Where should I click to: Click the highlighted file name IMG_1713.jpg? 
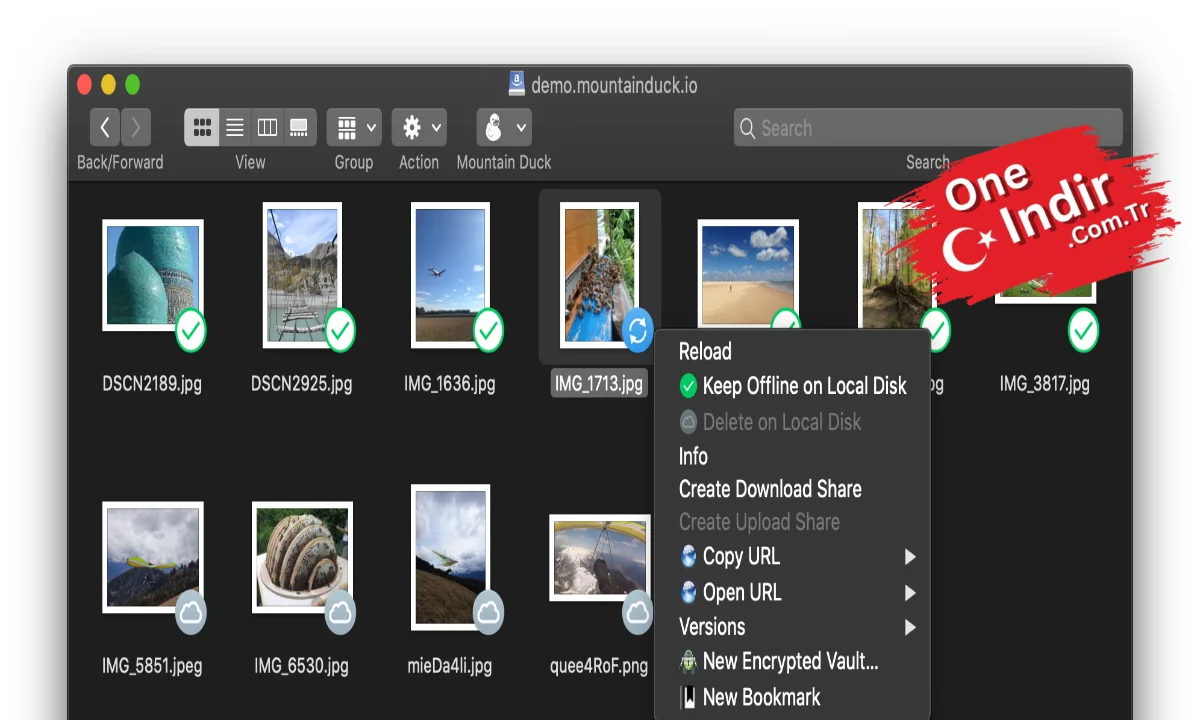tap(599, 384)
